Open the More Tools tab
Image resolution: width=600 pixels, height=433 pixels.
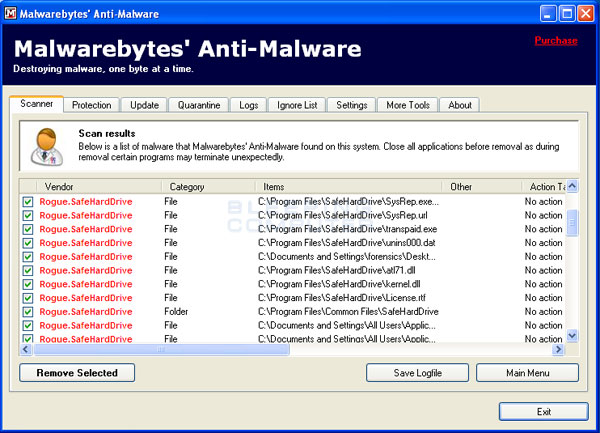click(408, 105)
